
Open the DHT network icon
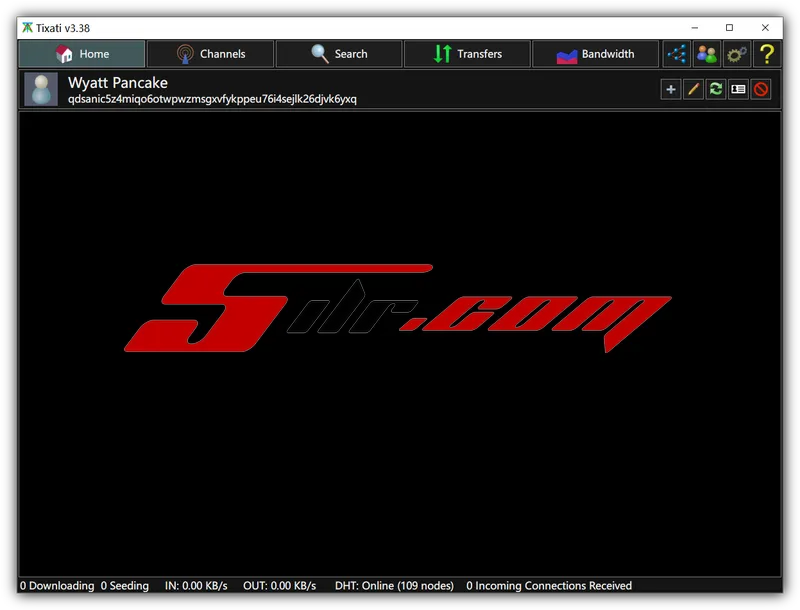(677, 54)
